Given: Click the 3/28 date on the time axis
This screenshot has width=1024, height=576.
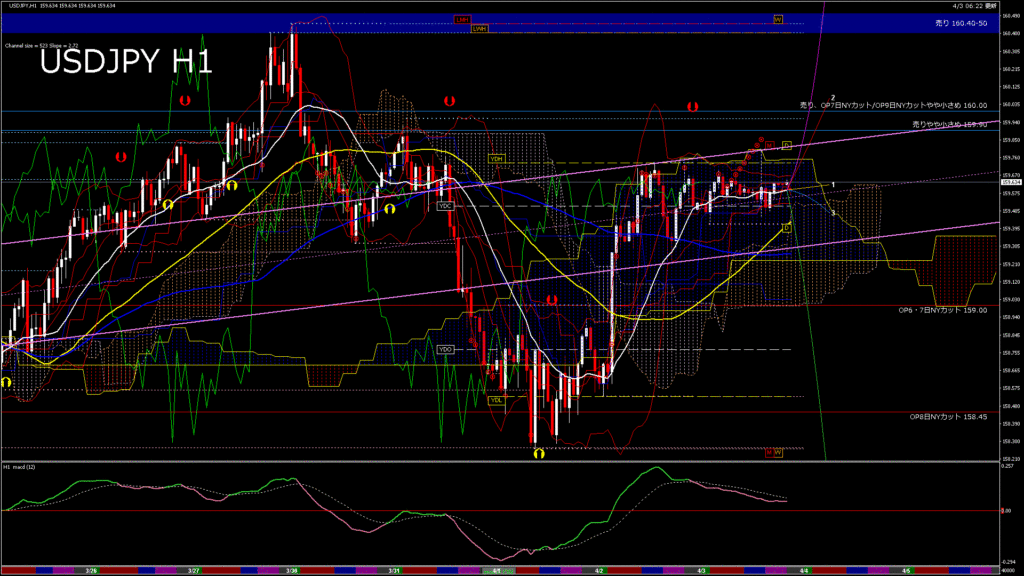Looking at the screenshot, I should 291,570.
